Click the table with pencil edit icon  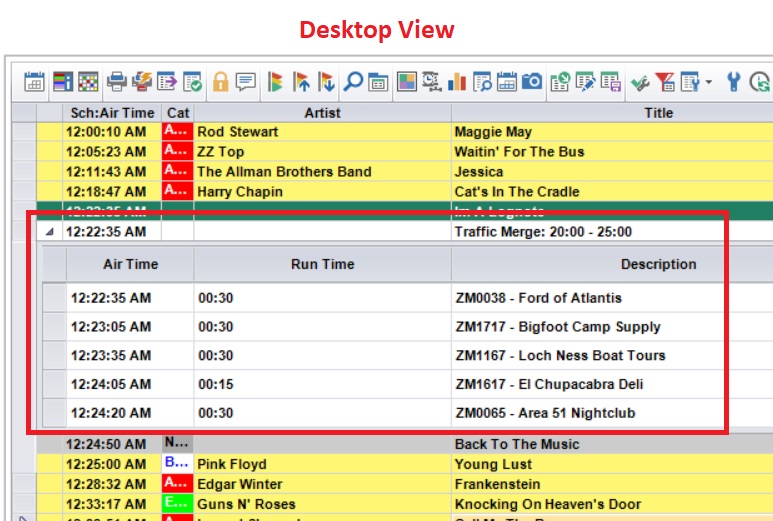pyautogui.click(x=585, y=82)
